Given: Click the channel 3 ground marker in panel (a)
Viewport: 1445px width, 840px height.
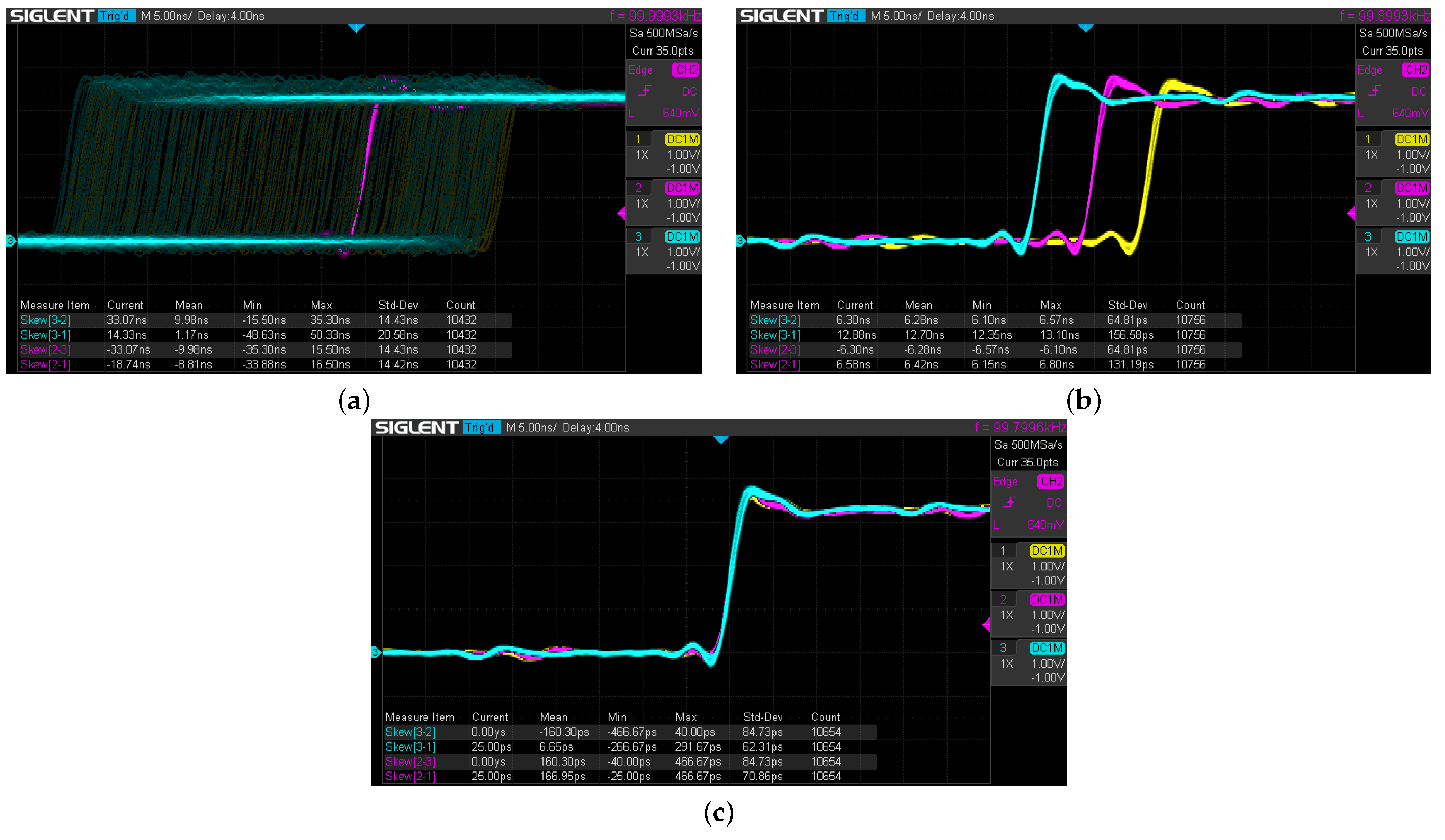Looking at the screenshot, I should 10,241.
